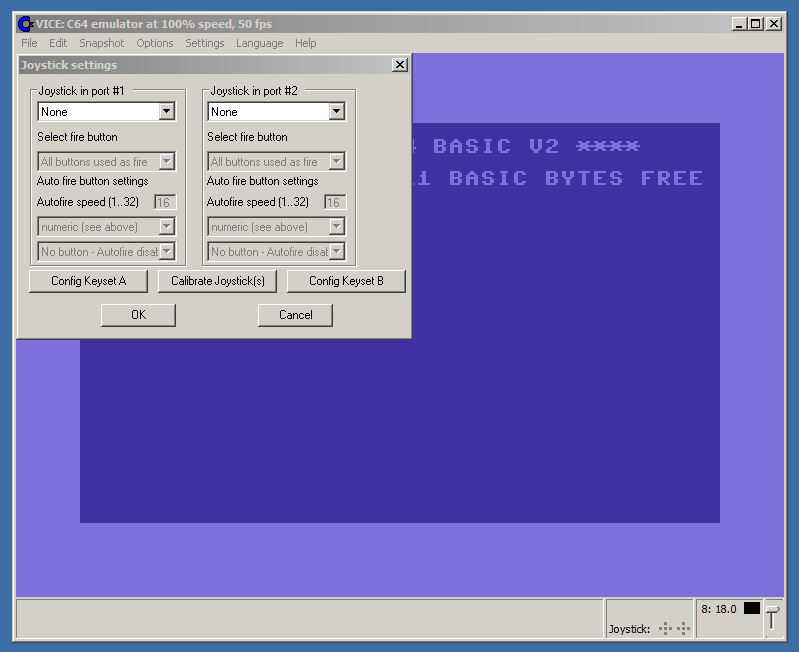Image resolution: width=799 pixels, height=652 pixels.
Task: Cancel the Joystick settings dialog
Action: point(295,315)
